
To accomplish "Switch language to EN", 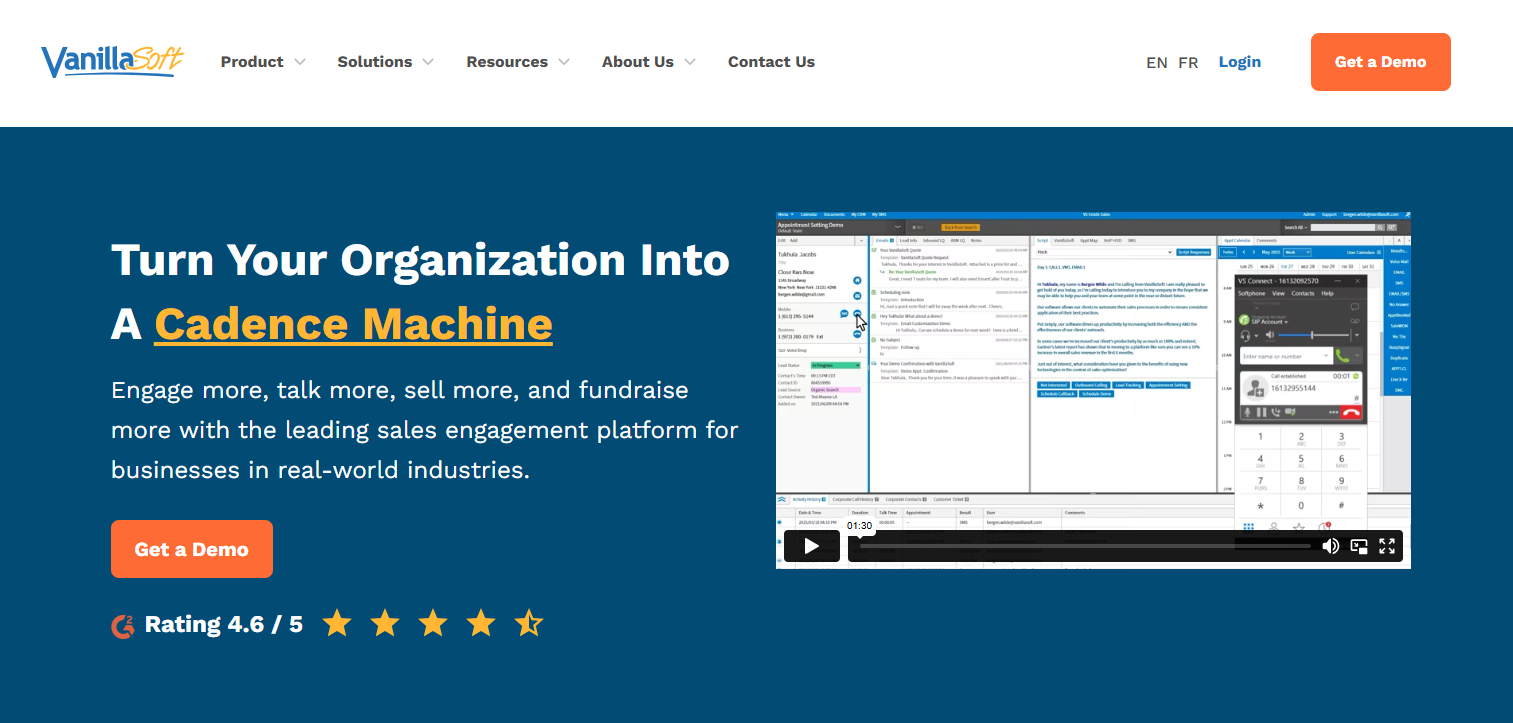I will (1156, 62).
